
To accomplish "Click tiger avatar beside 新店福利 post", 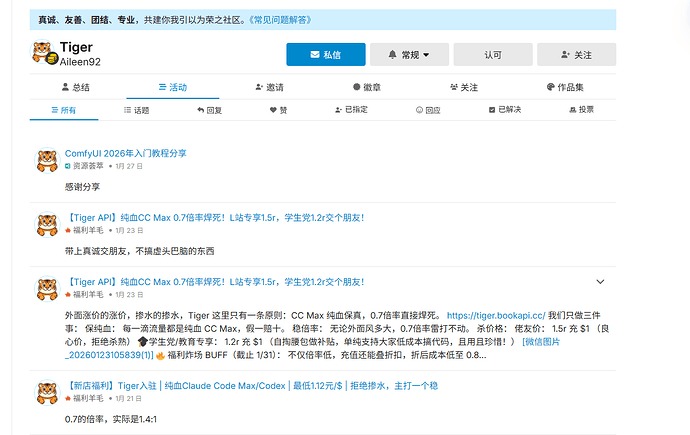I will [47, 392].
